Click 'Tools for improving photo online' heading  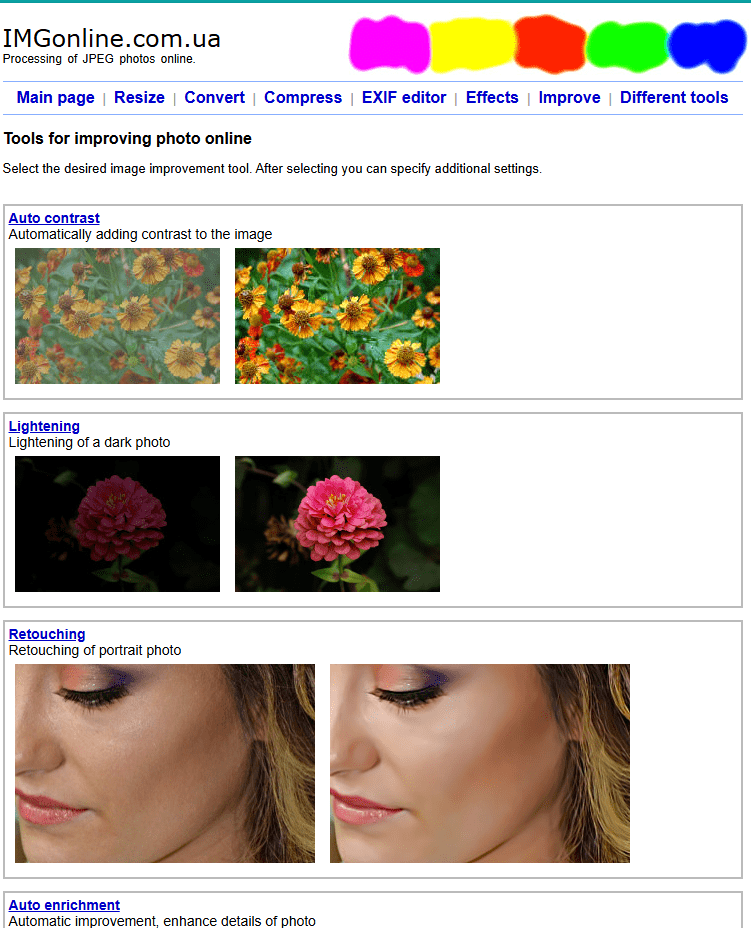coord(128,138)
